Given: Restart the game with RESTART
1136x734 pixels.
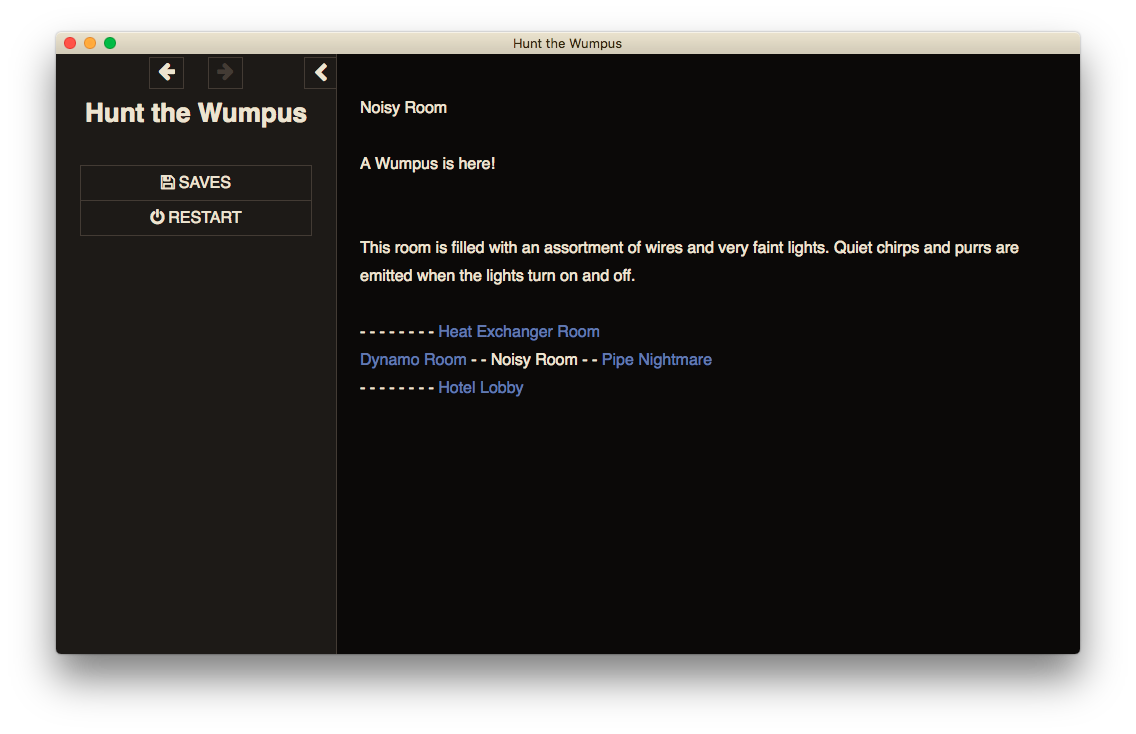Looking at the screenshot, I should (196, 217).
